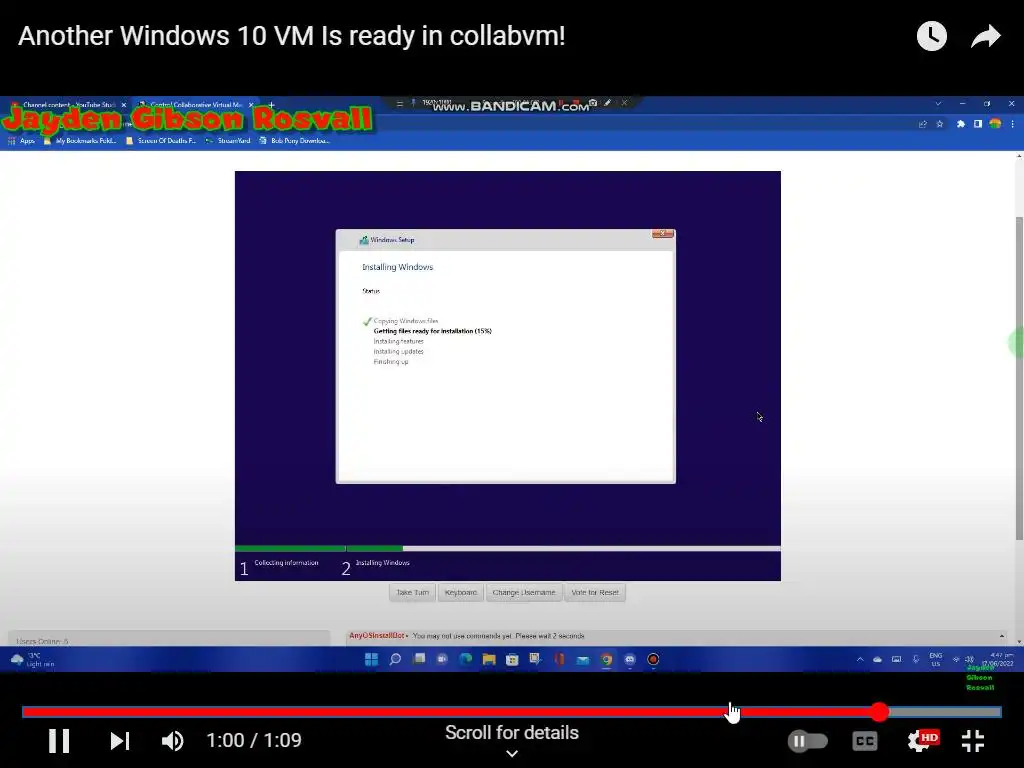Image resolution: width=1024 pixels, height=768 pixels.
Task: Select the Control Collaborative Virtual Machine tab
Action: [195, 104]
